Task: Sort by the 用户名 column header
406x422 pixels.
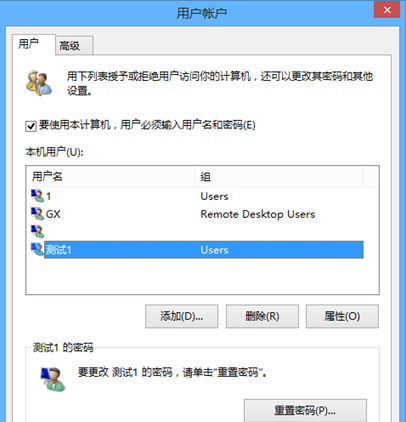Action: coord(111,176)
